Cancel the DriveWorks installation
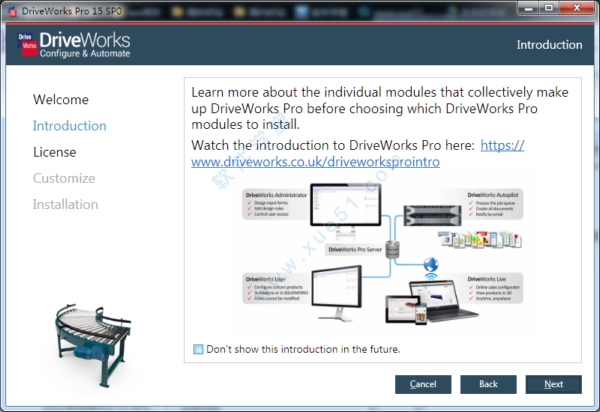The image size is (600, 412). (423, 384)
